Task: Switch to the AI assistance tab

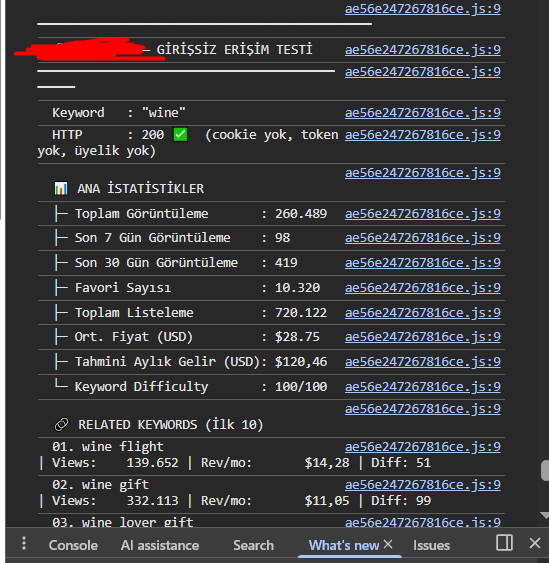Action: click(x=160, y=545)
